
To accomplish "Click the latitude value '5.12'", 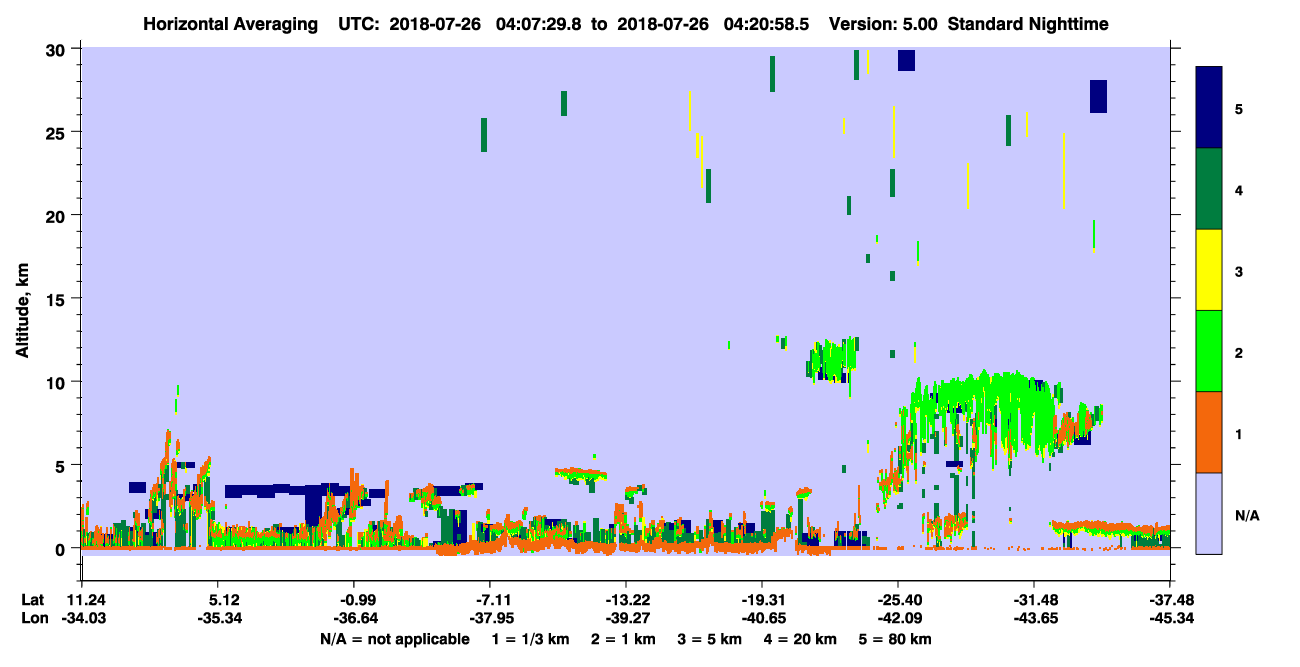I will click(x=218, y=600).
